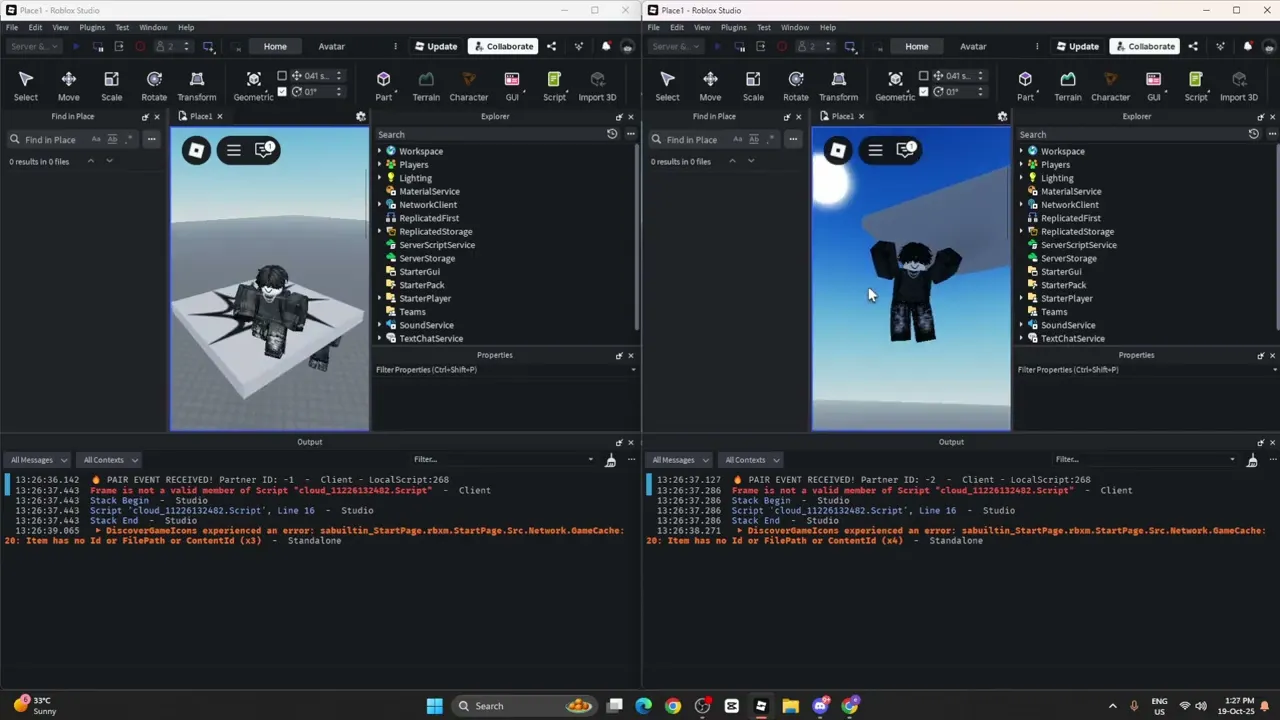This screenshot has width=1280, height=720.
Task: Open Plugins menu in left window
Action: [x=92, y=27]
